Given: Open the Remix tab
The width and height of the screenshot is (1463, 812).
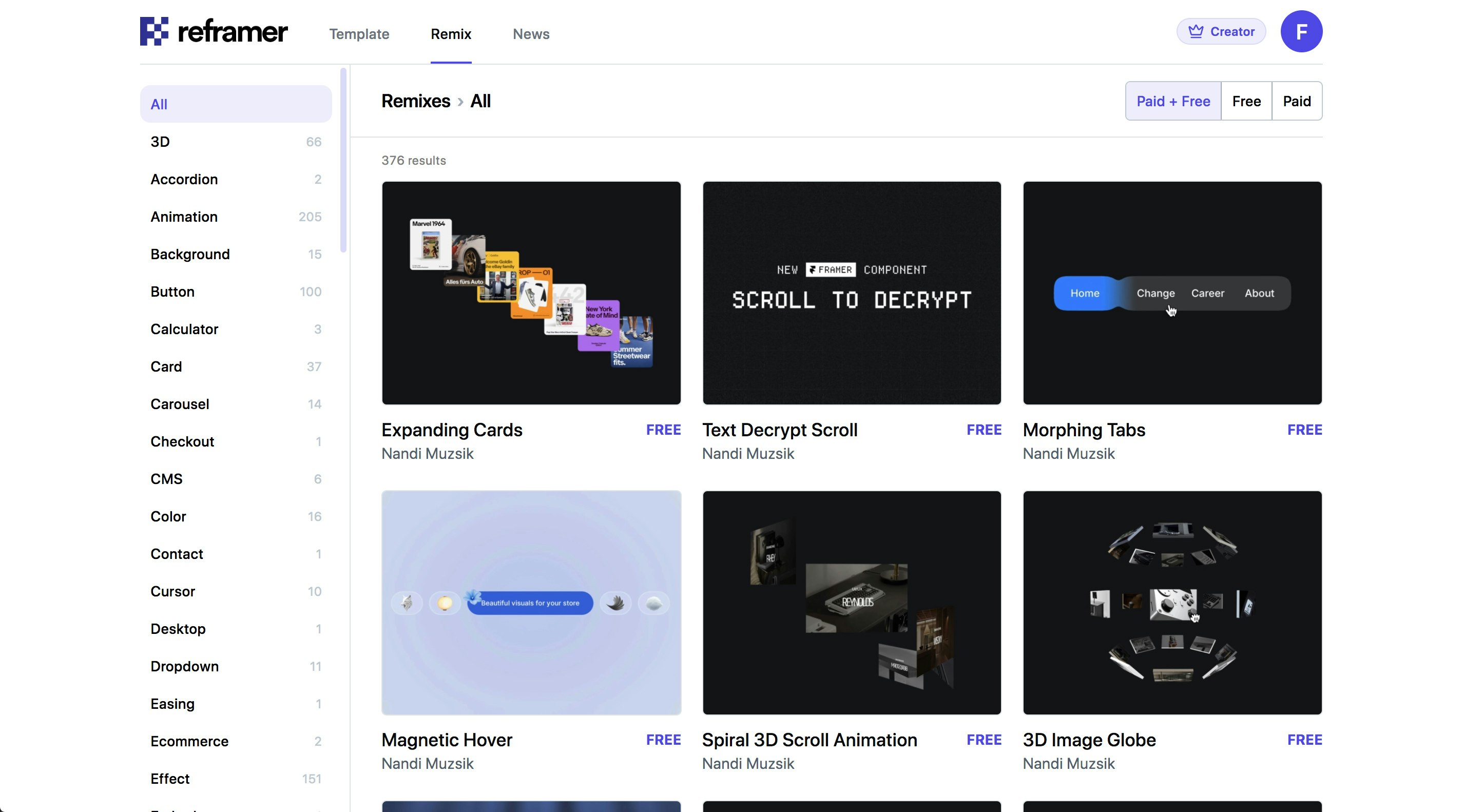Looking at the screenshot, I should tap(450, 34).
